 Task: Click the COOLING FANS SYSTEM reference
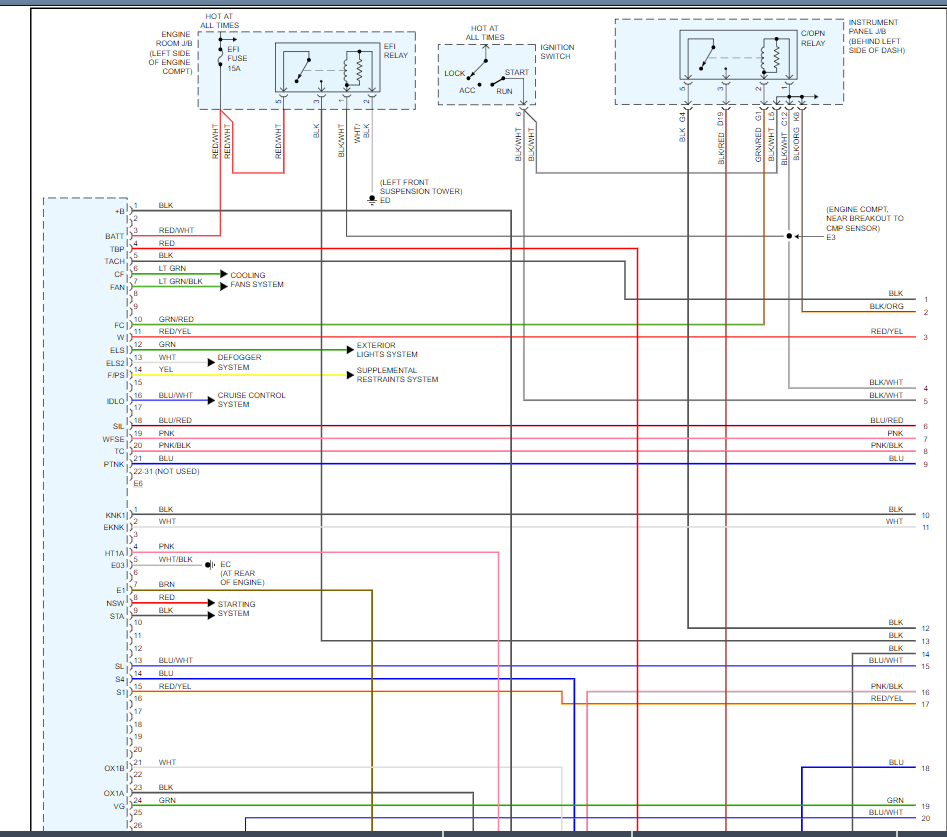pyautogui.click(x=257, y=280)
